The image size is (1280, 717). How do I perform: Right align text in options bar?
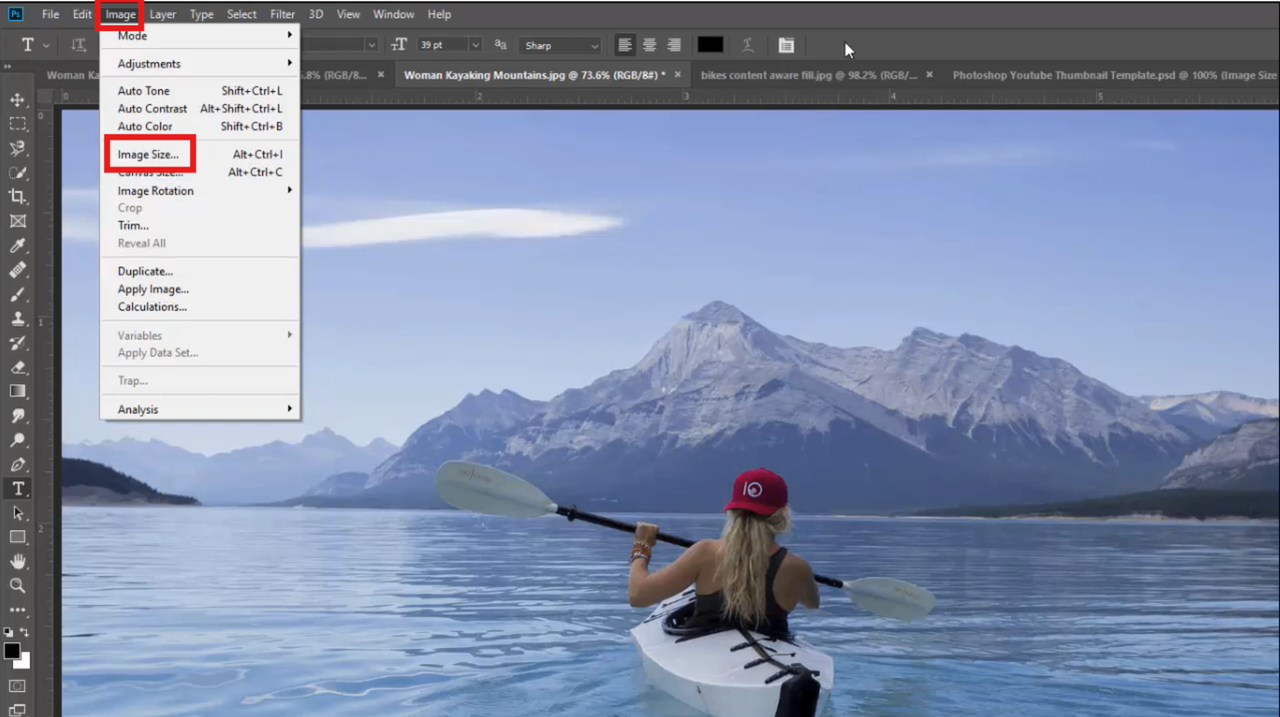click(x=674, y=45)
